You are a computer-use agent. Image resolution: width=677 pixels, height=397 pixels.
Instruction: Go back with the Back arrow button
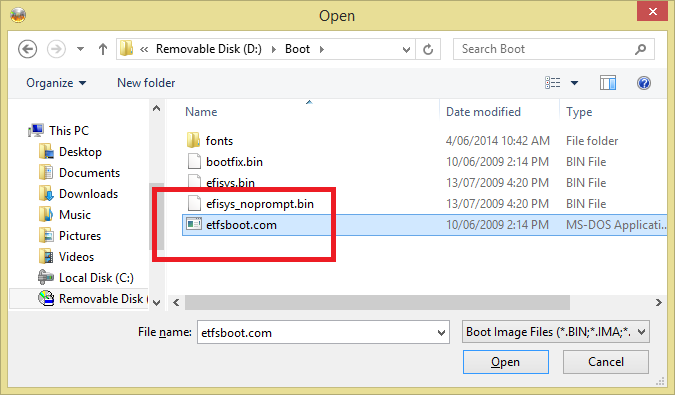click(x=28, y=49)
